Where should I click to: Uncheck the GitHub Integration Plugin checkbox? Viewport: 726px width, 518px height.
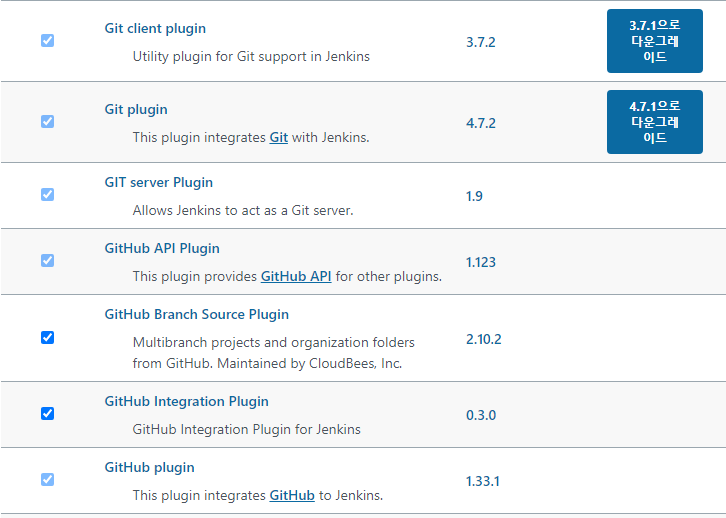pyautogui.click(x=47, y=413)
